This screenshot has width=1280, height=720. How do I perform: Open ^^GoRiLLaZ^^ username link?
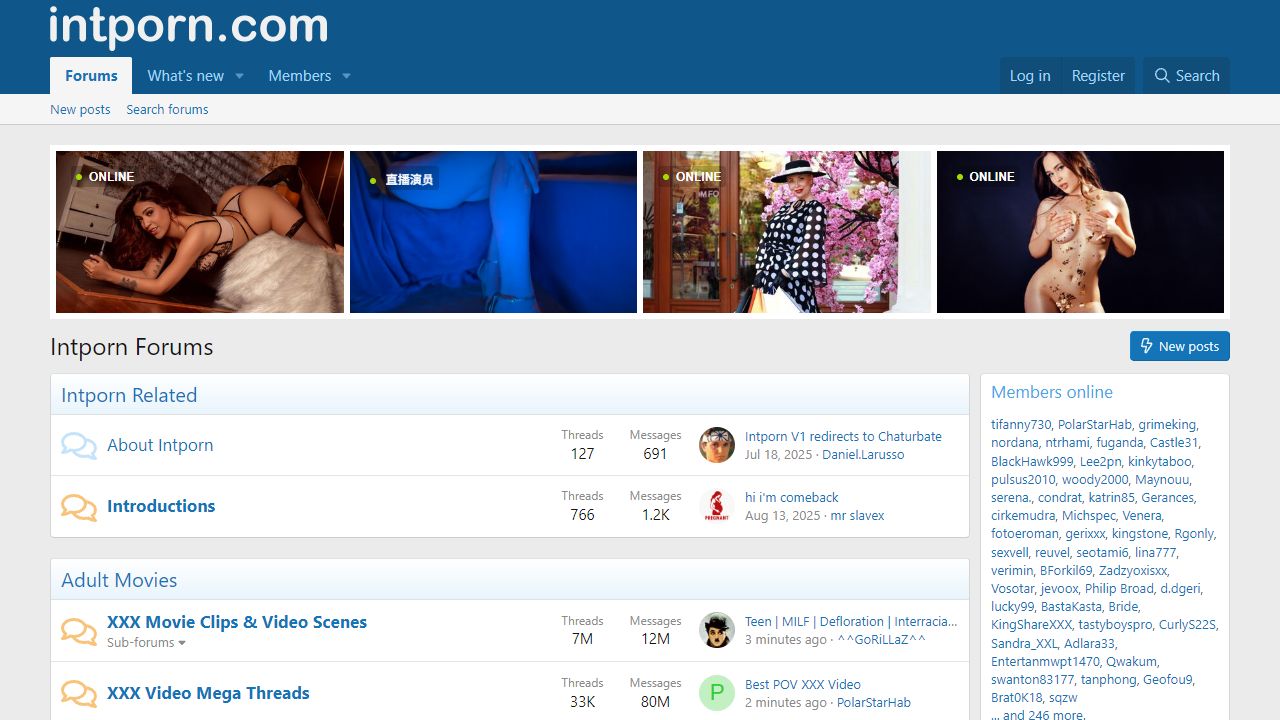coord(882,639)
